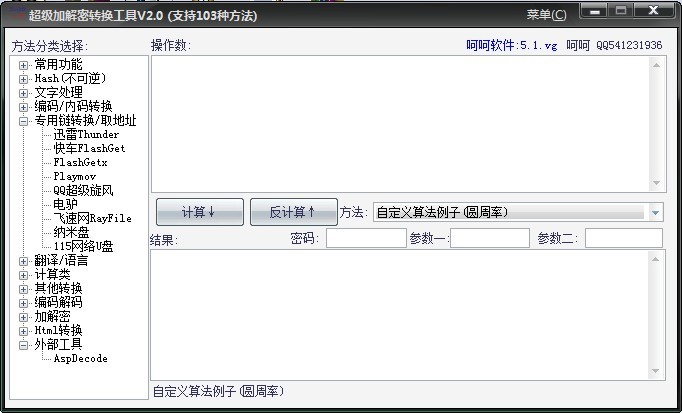682x413 pixels.
Task: Click the 反计算↑ button
Action: (292, 212)
